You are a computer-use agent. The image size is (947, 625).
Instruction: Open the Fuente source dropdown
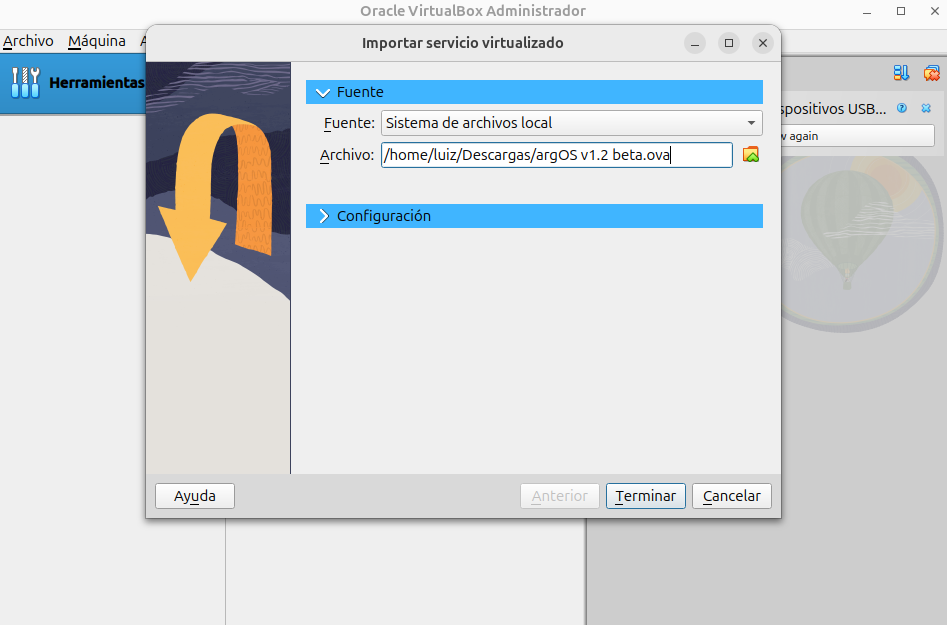click(571, 123)
